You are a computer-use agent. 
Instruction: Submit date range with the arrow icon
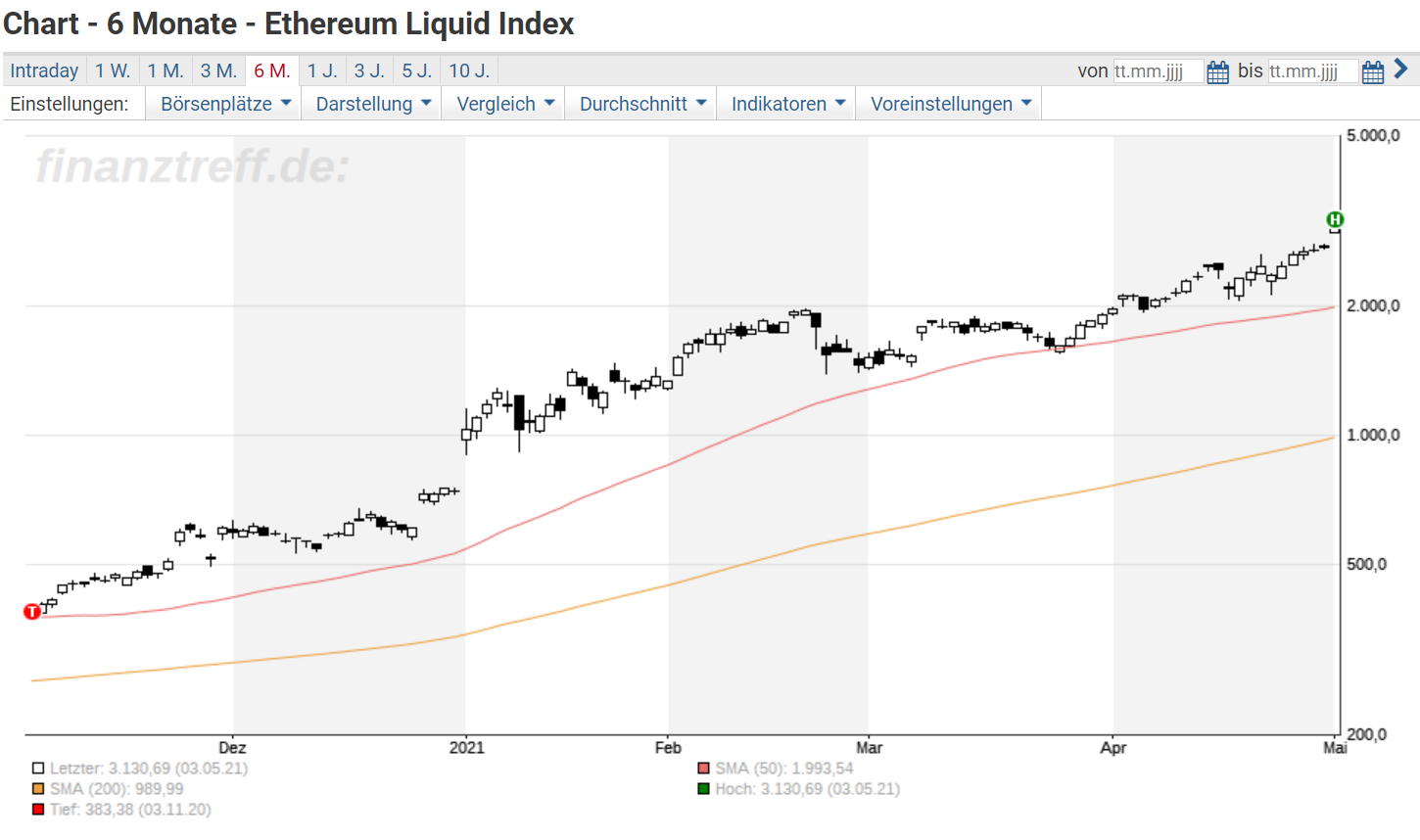click(x=1400, y=69)
